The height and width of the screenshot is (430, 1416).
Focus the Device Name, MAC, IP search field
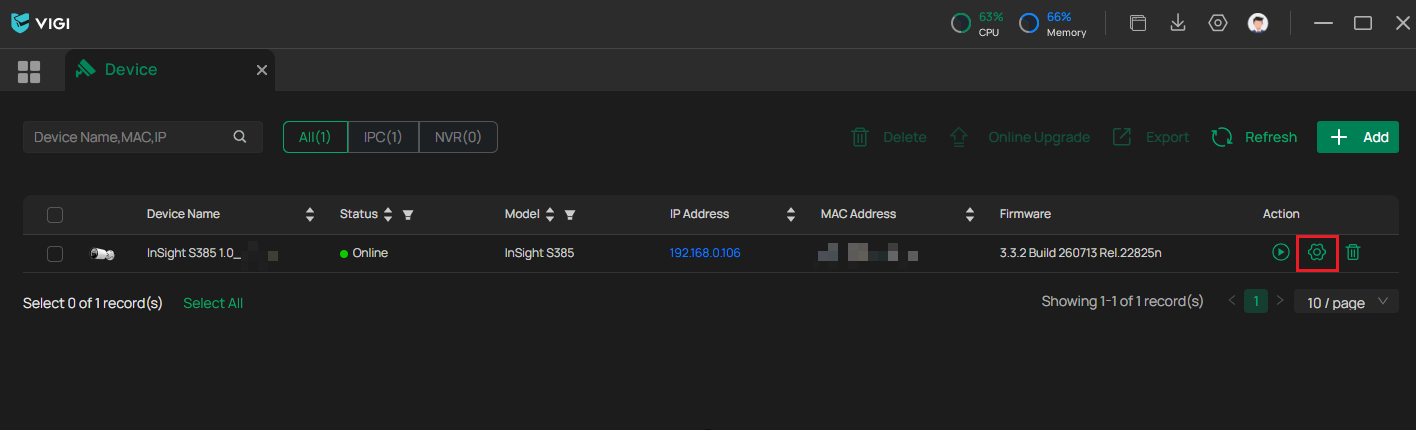point(143,137)
